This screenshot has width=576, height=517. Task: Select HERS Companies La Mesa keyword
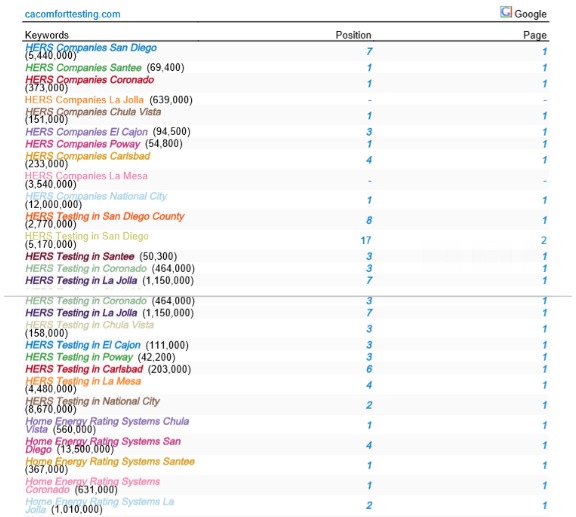coord(86,176)
